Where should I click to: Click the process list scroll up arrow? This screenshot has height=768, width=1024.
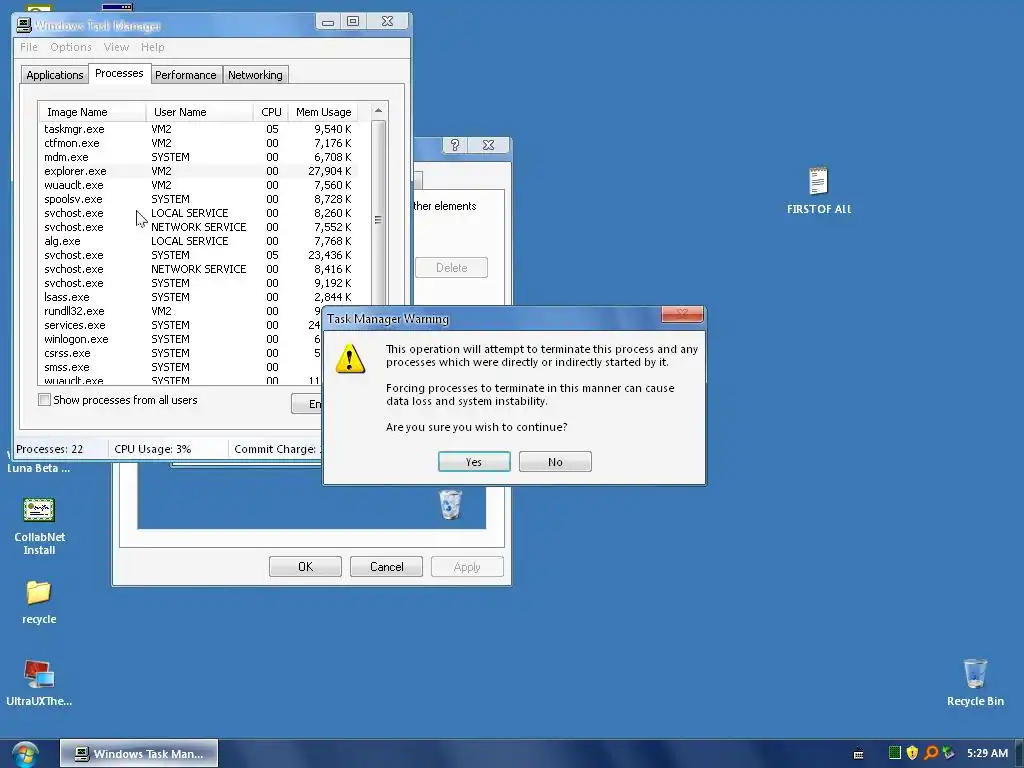click(378, 111)
